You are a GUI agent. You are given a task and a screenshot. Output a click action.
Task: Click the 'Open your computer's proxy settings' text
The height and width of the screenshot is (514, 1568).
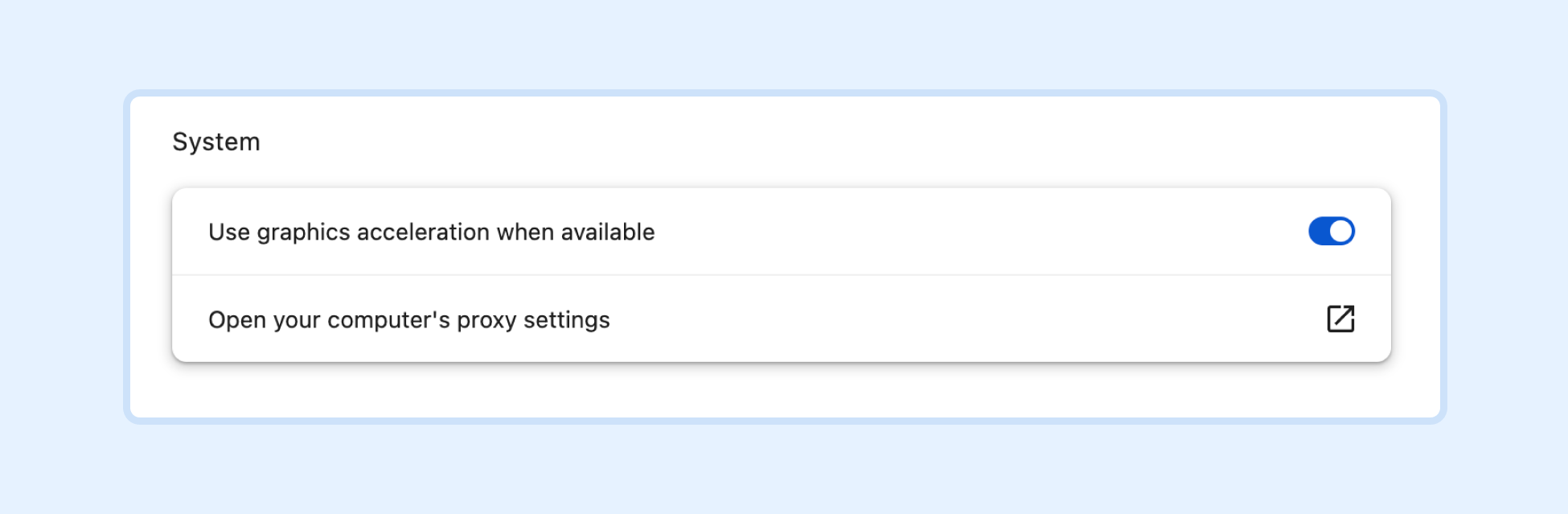(x=409, y=319)
